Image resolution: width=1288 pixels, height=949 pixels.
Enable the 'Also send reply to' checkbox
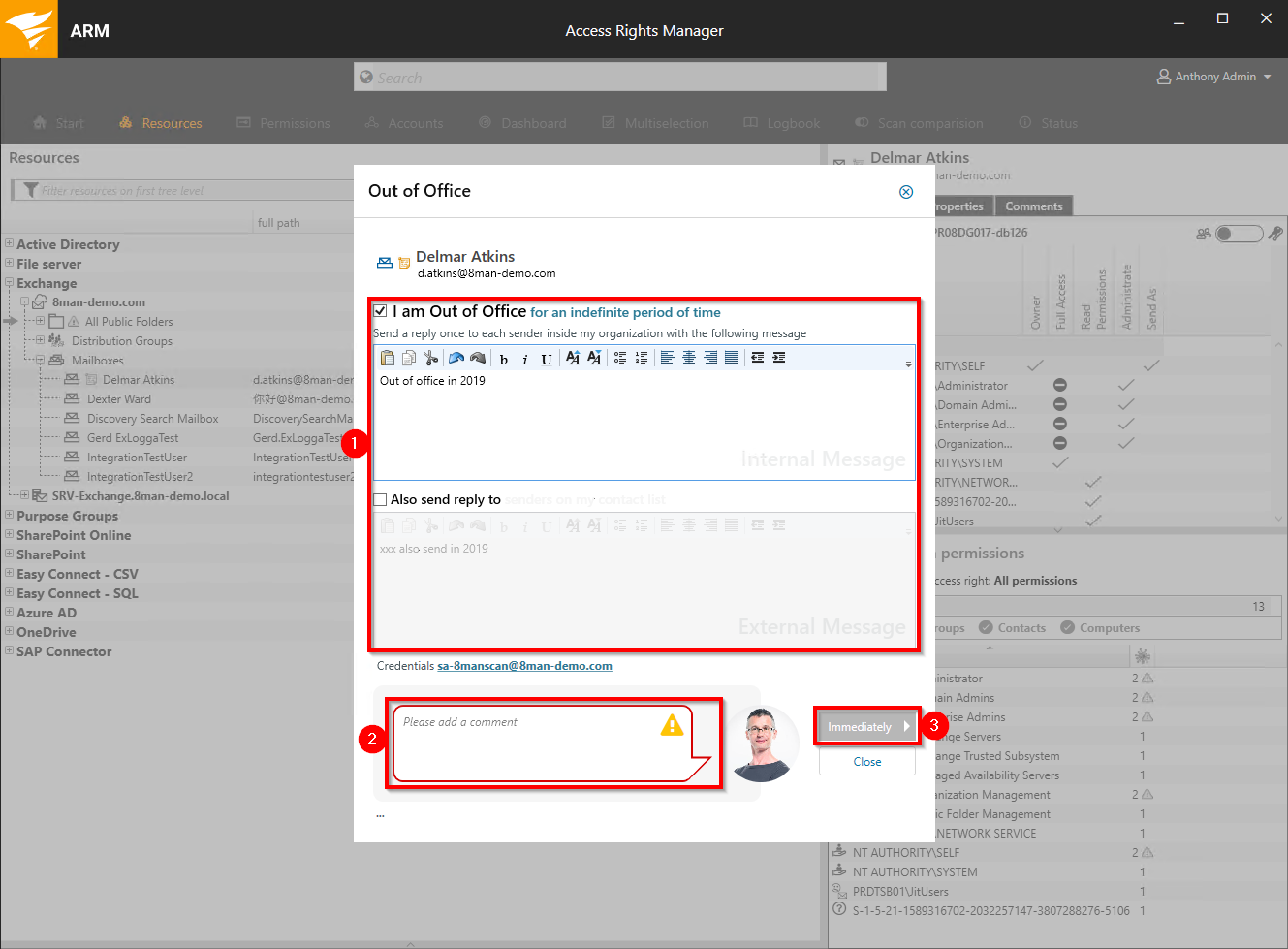[381, 499]
